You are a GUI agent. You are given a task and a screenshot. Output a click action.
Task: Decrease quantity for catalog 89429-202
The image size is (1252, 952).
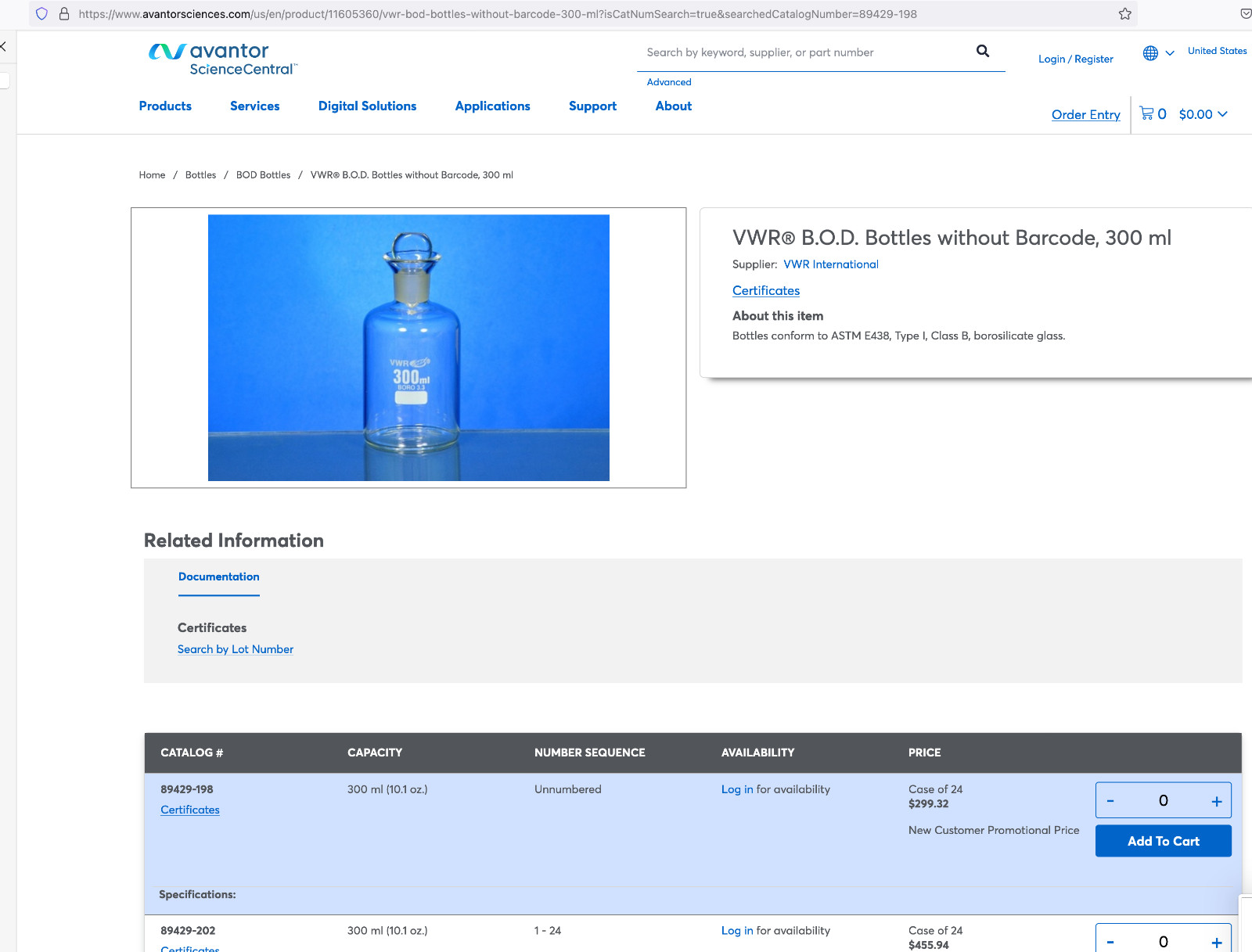tap(1110, 942)
